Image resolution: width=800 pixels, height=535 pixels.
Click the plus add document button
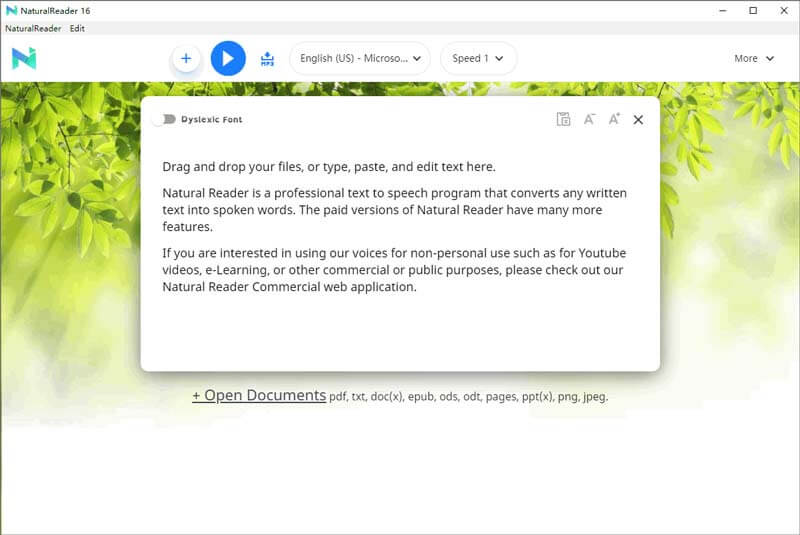(x=186, y=59)
